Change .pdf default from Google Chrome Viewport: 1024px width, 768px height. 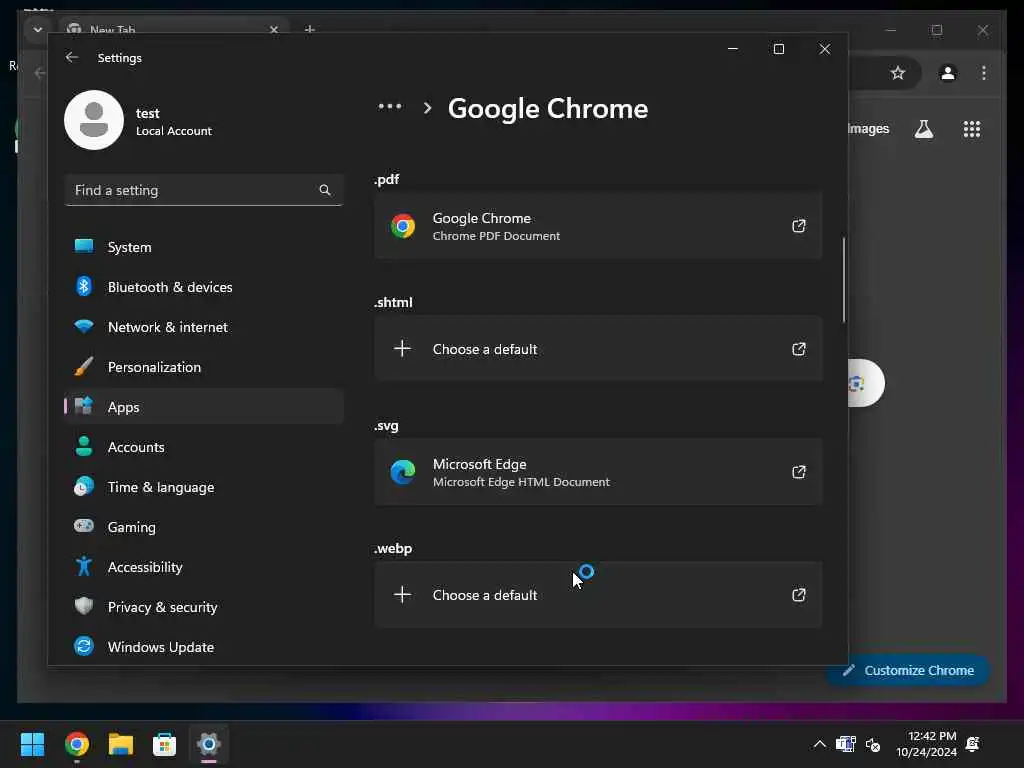point(598,226)
